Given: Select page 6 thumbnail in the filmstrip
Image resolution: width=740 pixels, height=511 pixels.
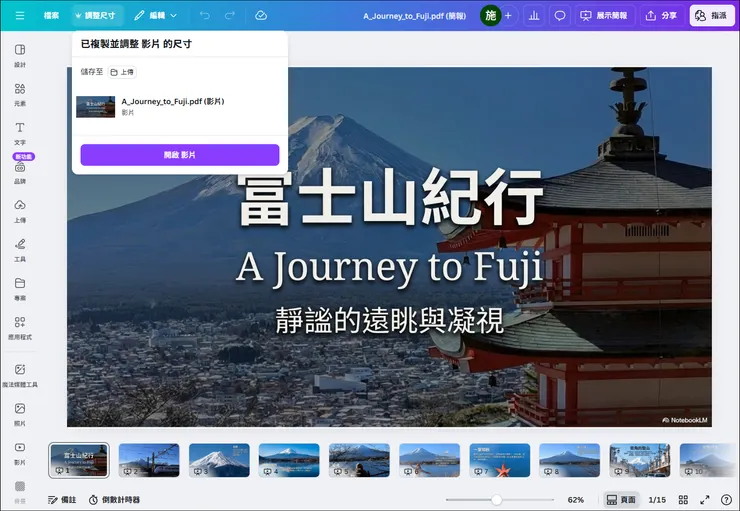Looking at the screenshot, I should click(429, 460).
